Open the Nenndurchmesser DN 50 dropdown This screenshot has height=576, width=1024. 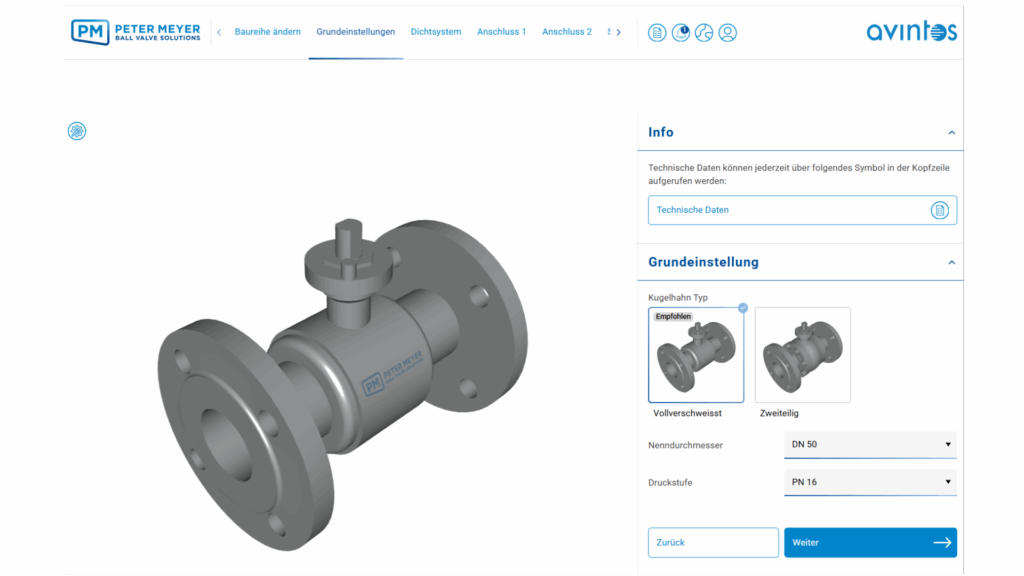[x=870, y=444]
